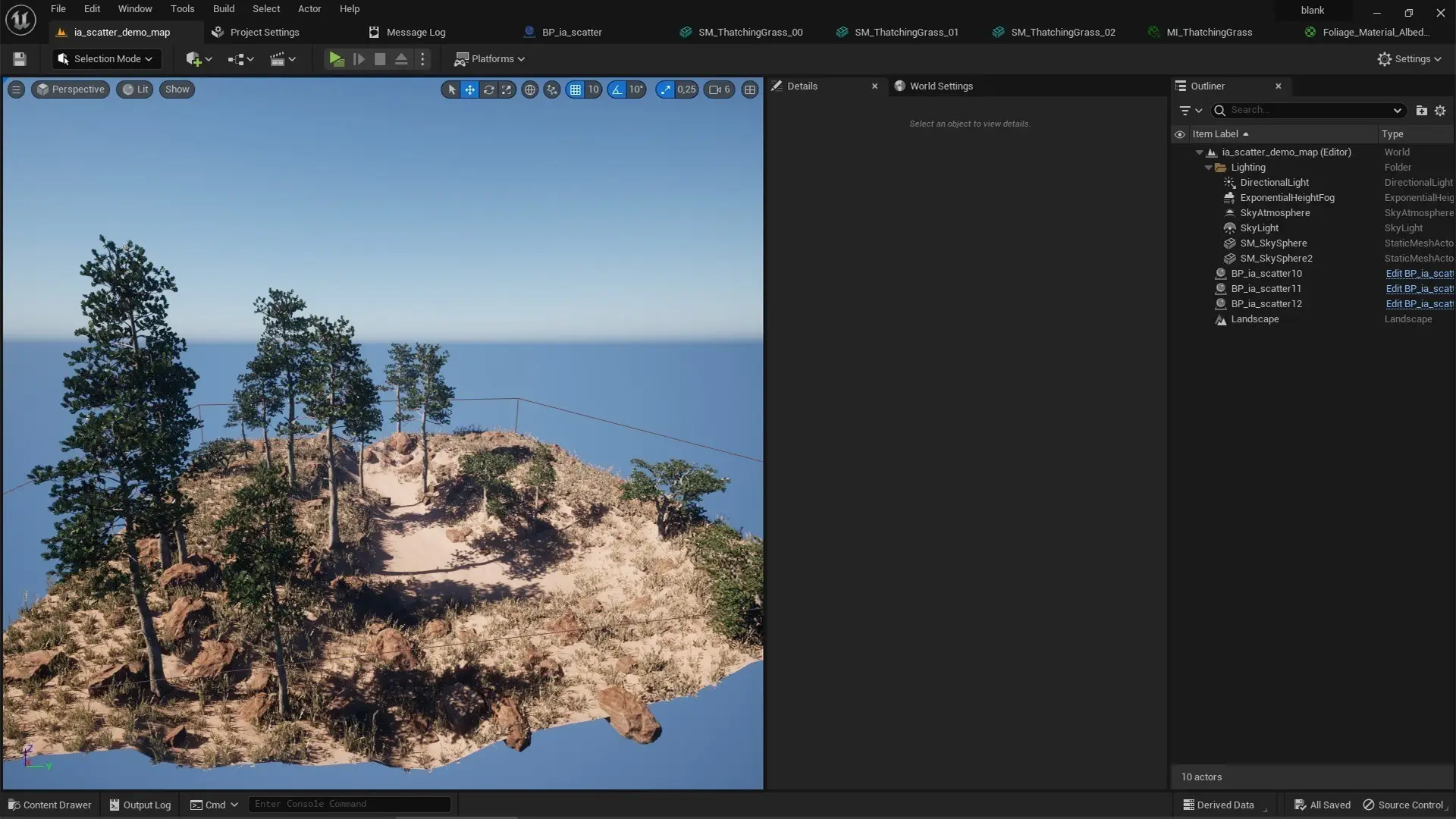
Task: Close the Outliner panel tab
Action: tap(1278, 86)
